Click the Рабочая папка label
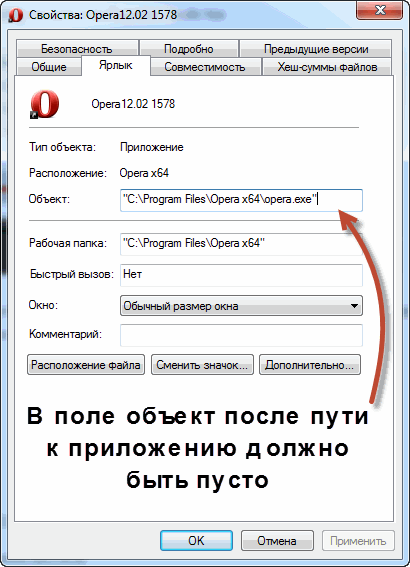 point(68,243)
